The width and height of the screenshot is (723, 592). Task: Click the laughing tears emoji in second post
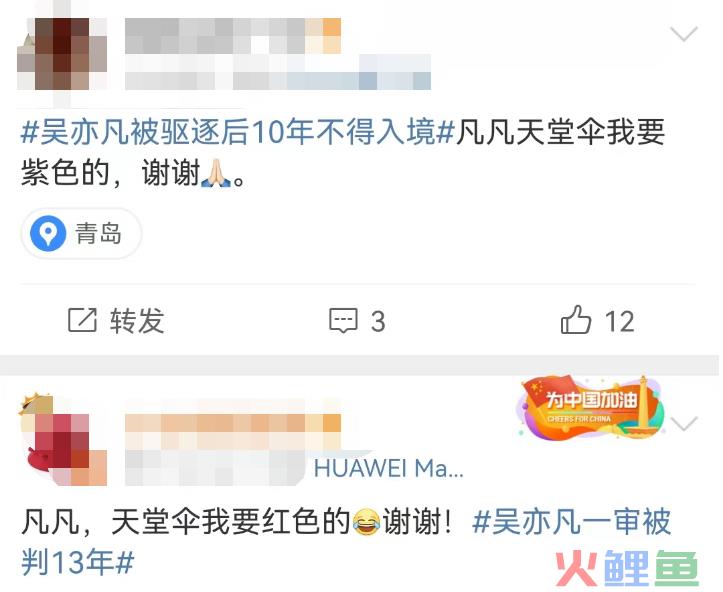pos(366,521)
